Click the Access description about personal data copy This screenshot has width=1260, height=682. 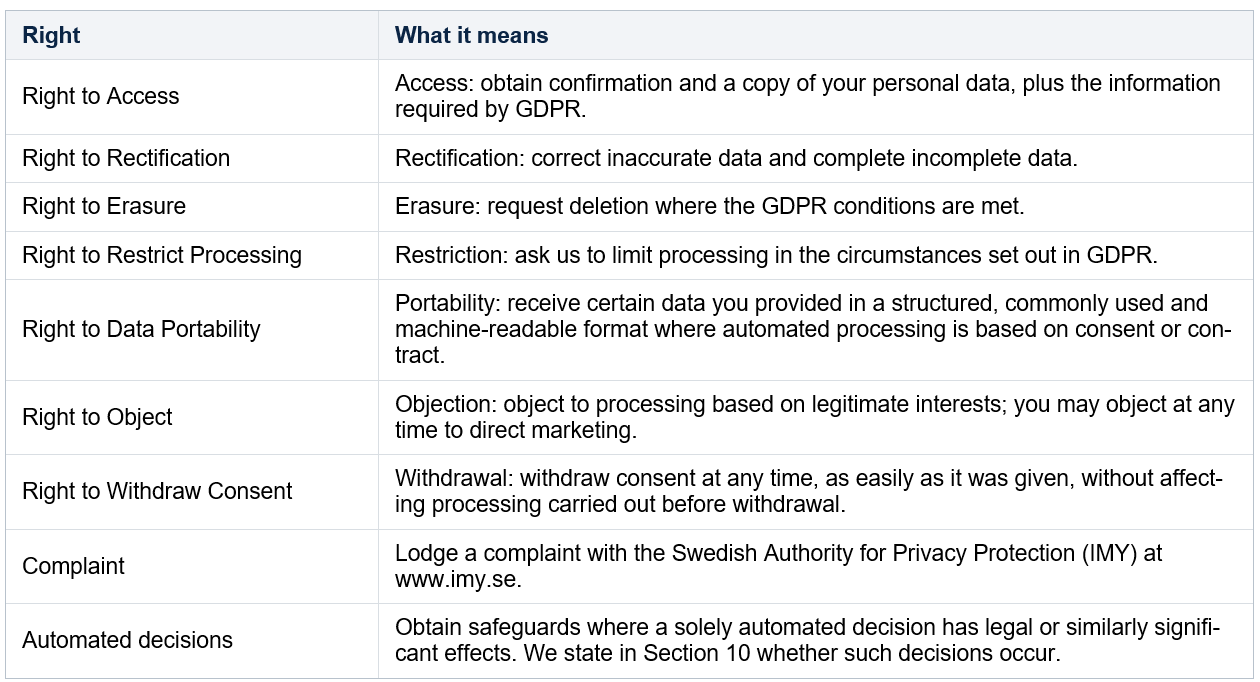[808, 96]
